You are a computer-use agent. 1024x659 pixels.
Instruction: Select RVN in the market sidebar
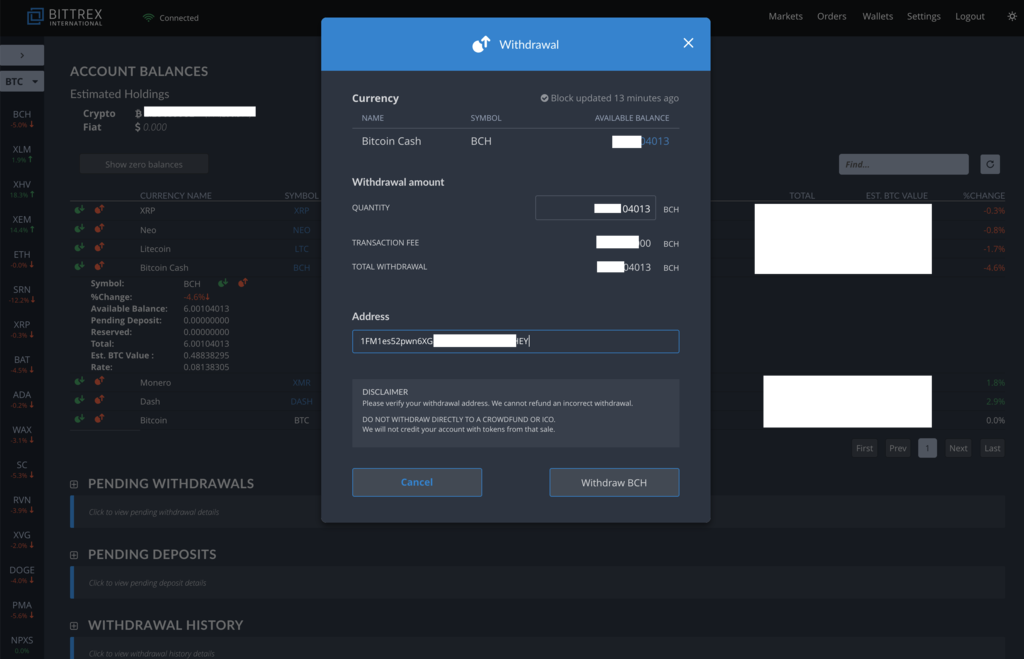point(22,504)
